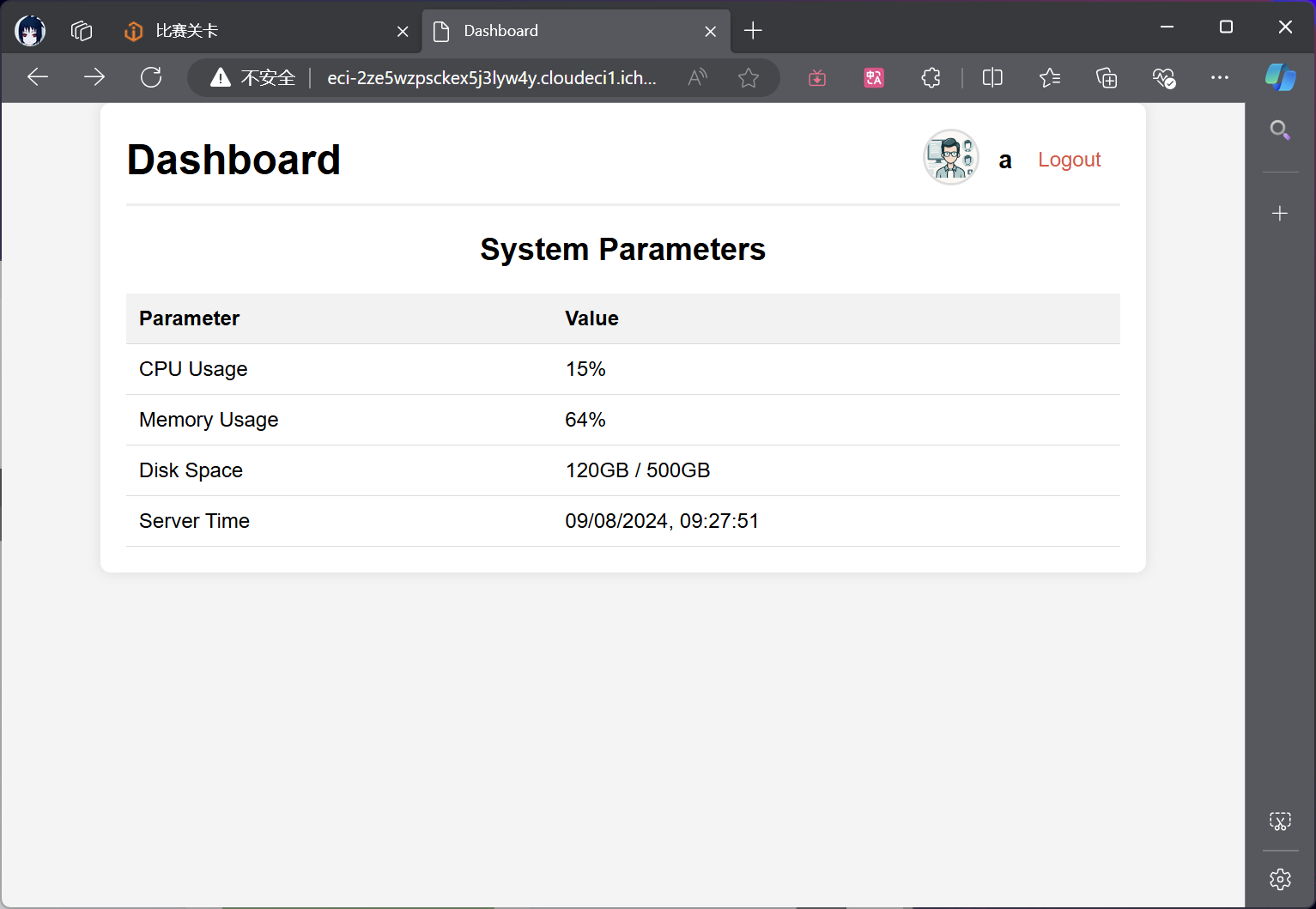Open the Collections panel
Screen dimensions: 1316x909
click(x=1107, y=78)
